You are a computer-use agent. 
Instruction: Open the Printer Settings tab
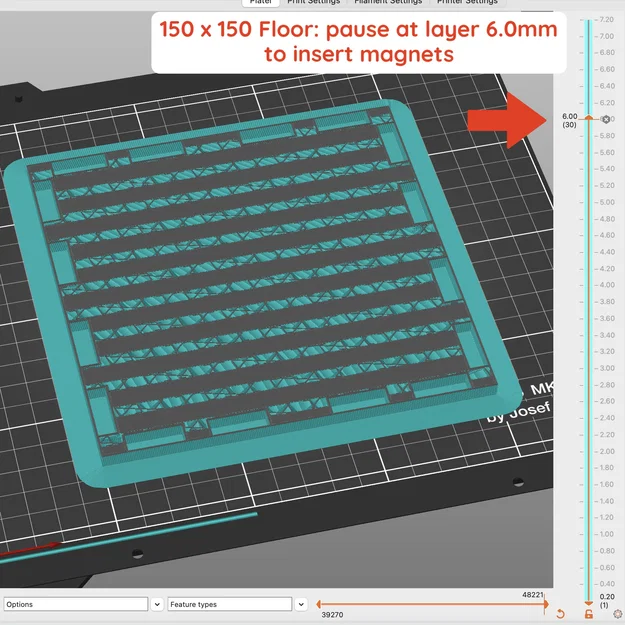point(467,2)
